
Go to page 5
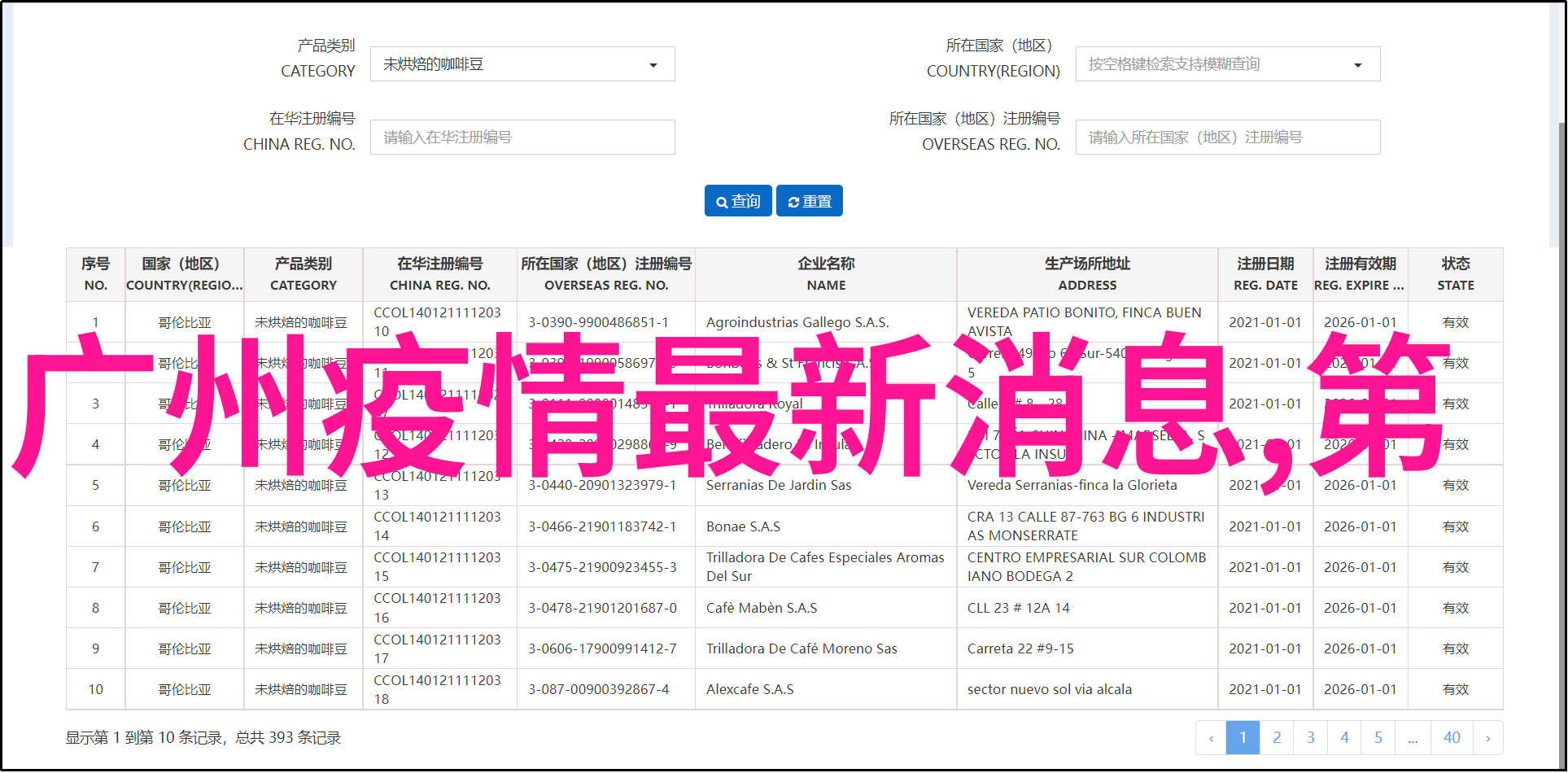click(x=1378, y=738)
